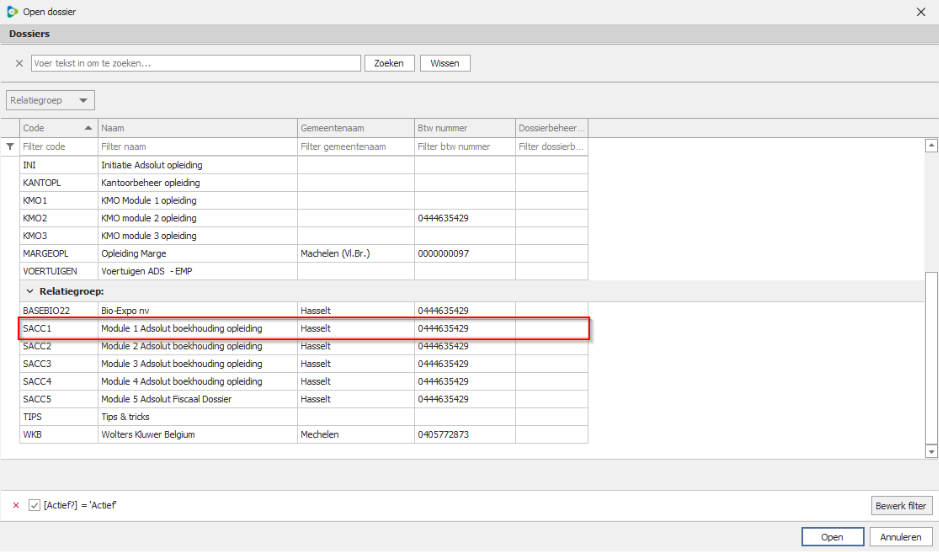This screenshot has height=552, width=939.
Task: Select the SACC1 row code
Action: tap(37, 329)
